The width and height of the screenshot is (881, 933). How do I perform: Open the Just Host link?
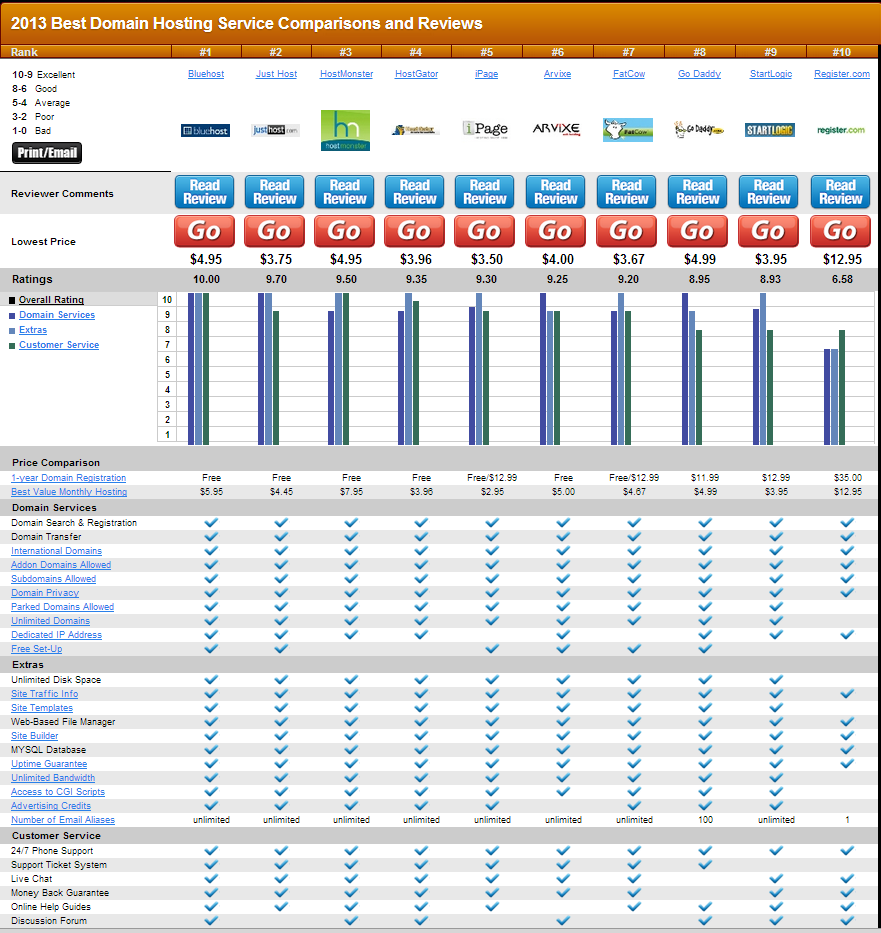(x=276, y=74)
